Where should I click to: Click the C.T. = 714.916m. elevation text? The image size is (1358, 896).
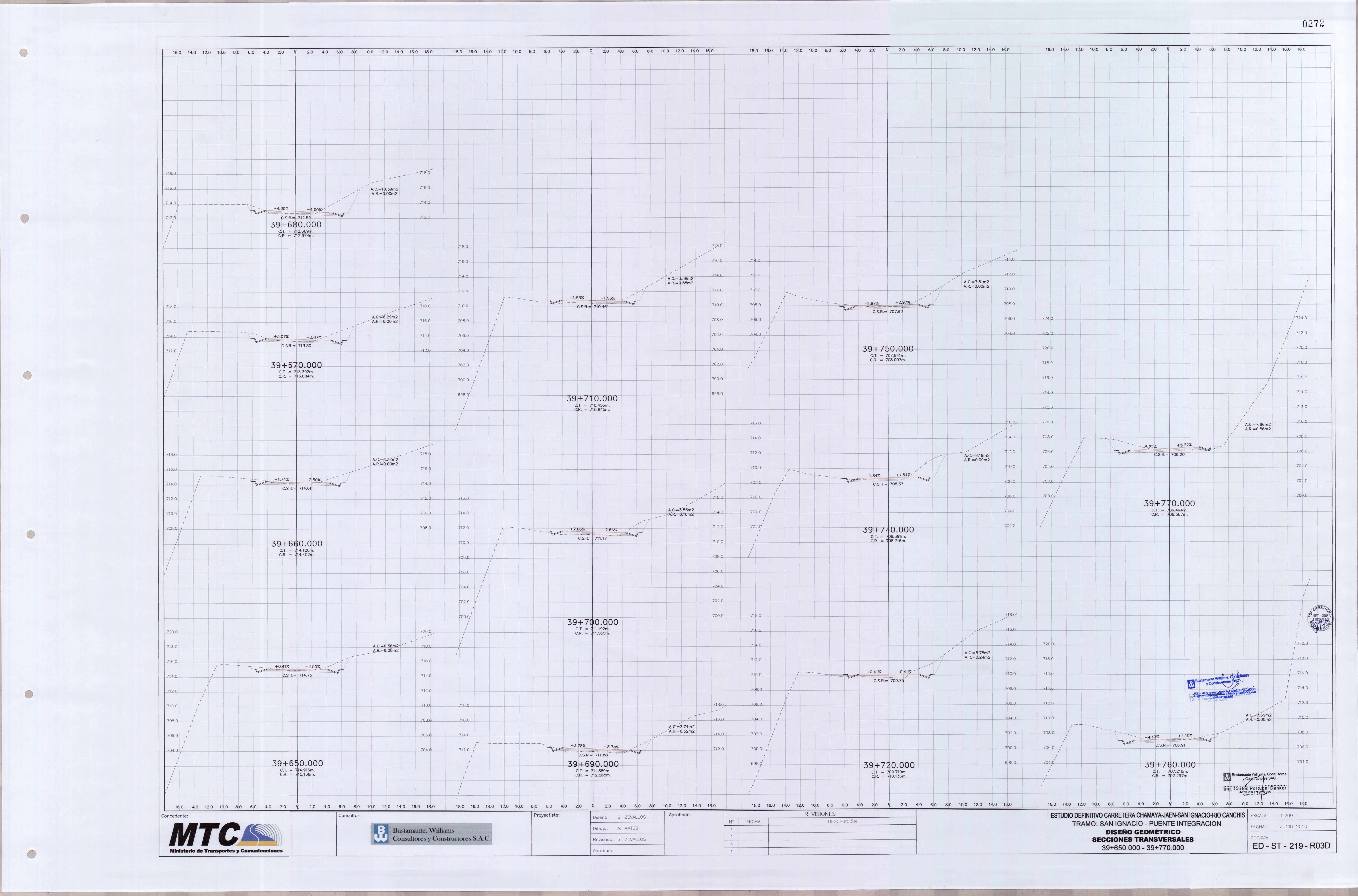297,770
